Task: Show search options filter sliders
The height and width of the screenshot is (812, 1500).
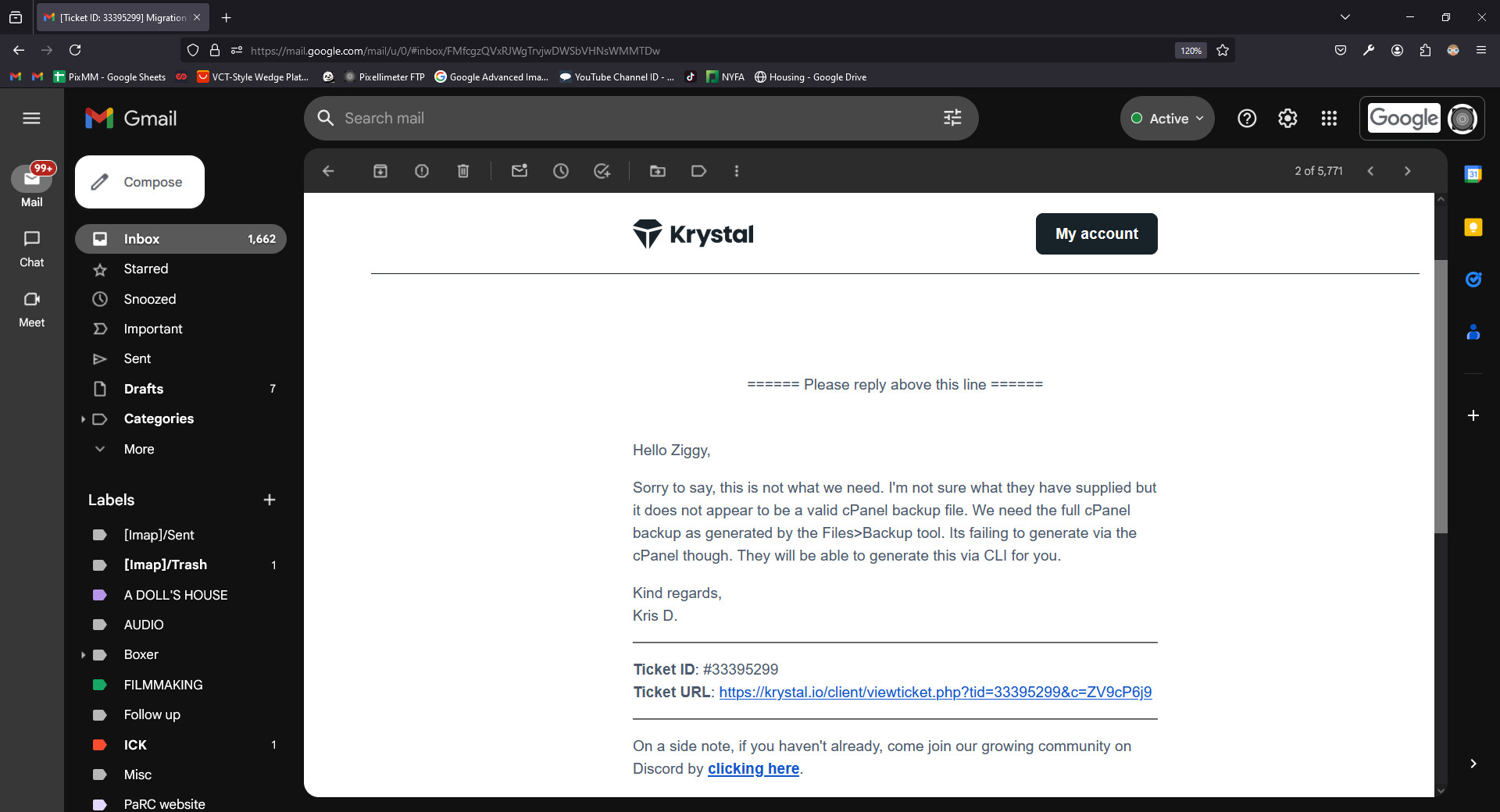Action: 952,119
